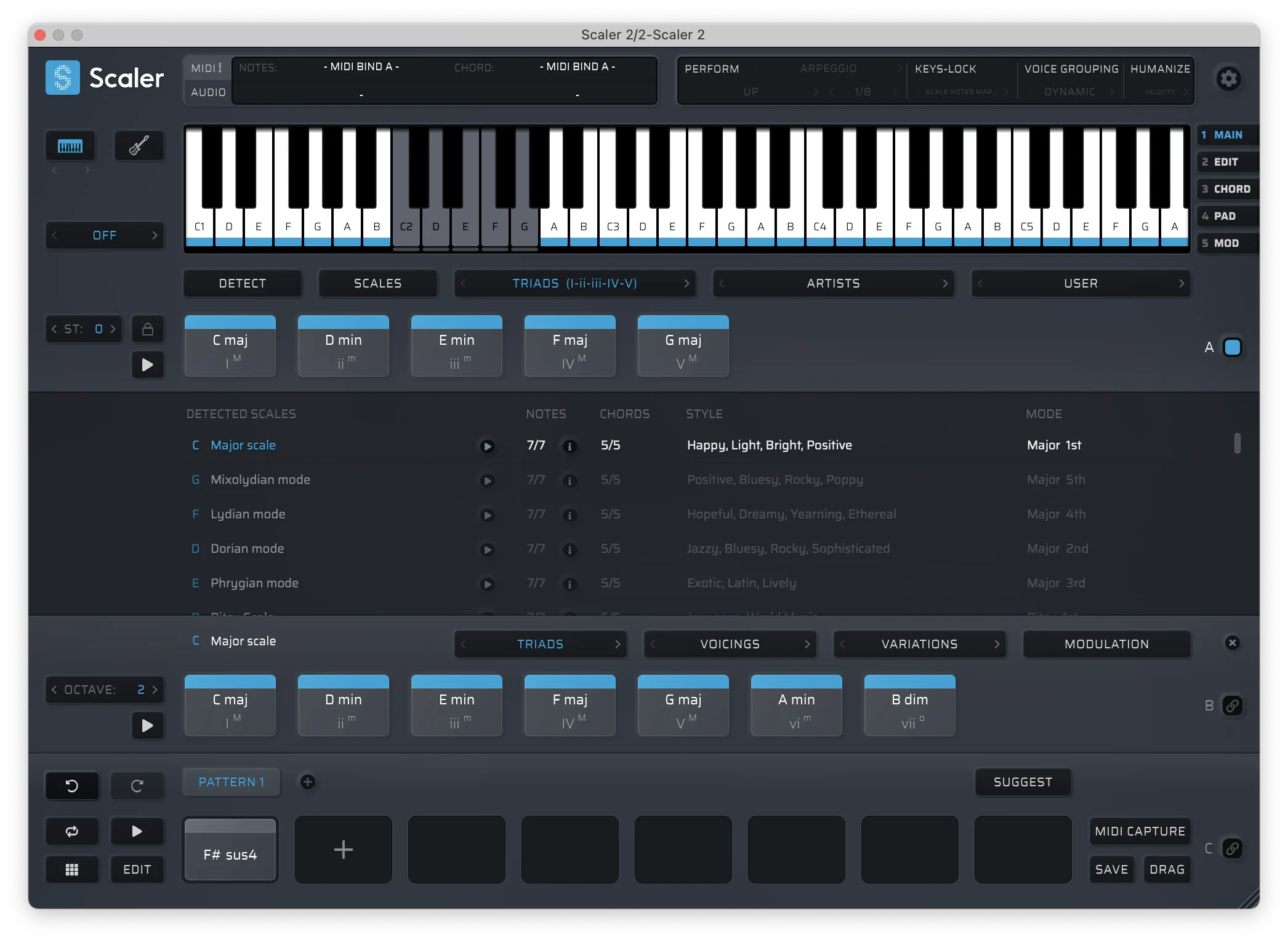Play the pattern sequence
The image size is (1288, 942).
(x=137, y=831)
